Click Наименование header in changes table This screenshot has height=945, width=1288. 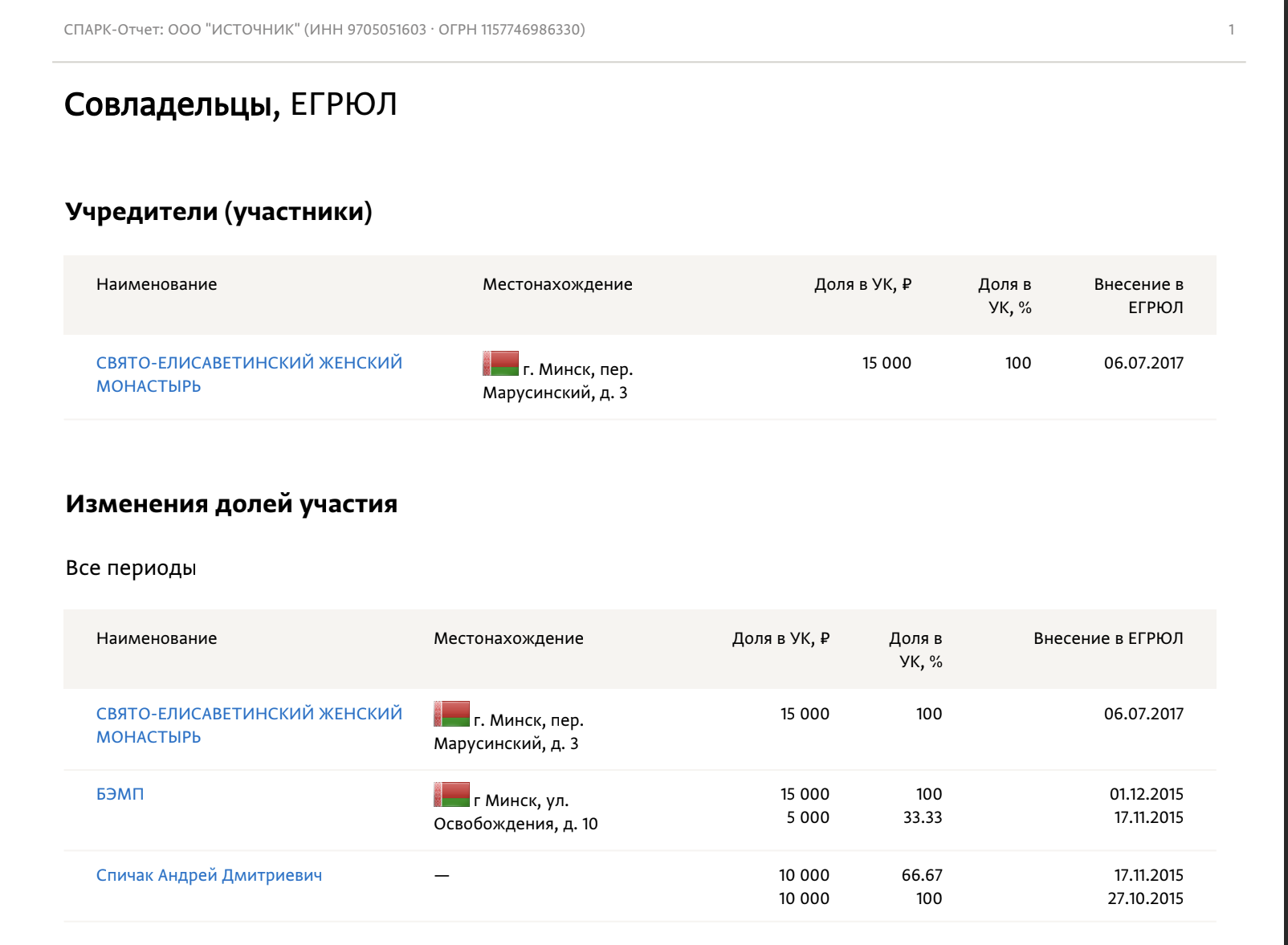pos(157,638)
